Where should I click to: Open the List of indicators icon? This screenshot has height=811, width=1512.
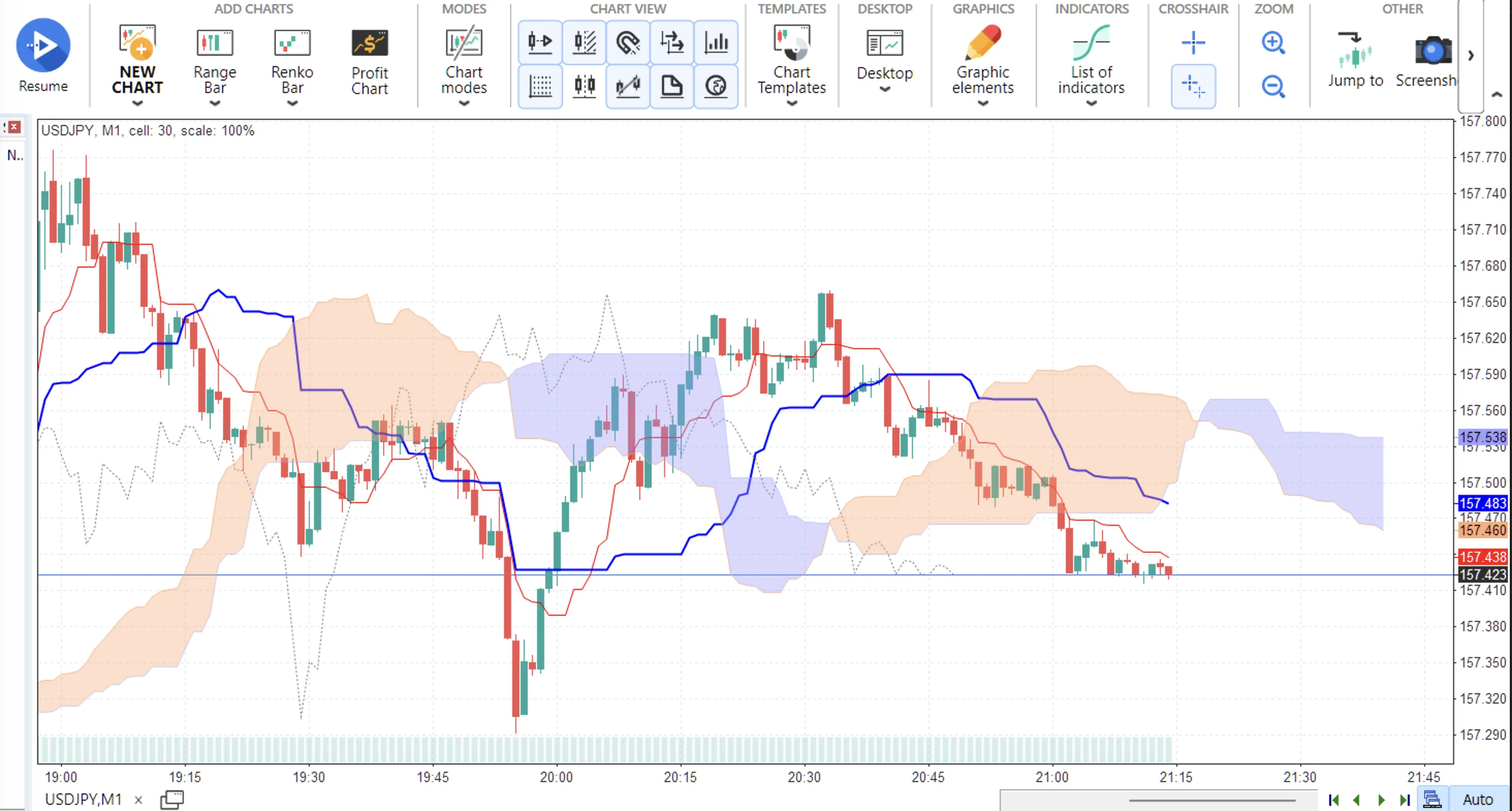pos(1091,42)
